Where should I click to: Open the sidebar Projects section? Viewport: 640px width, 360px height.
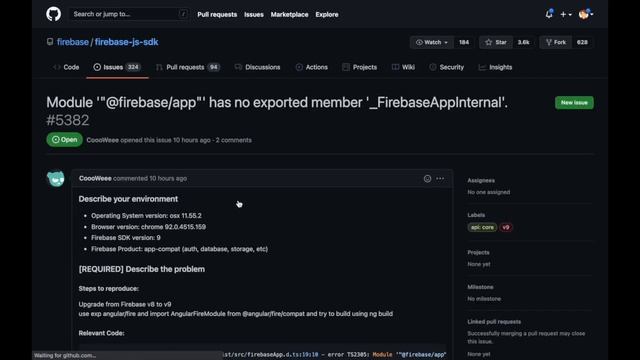click(x=478, y=253)
